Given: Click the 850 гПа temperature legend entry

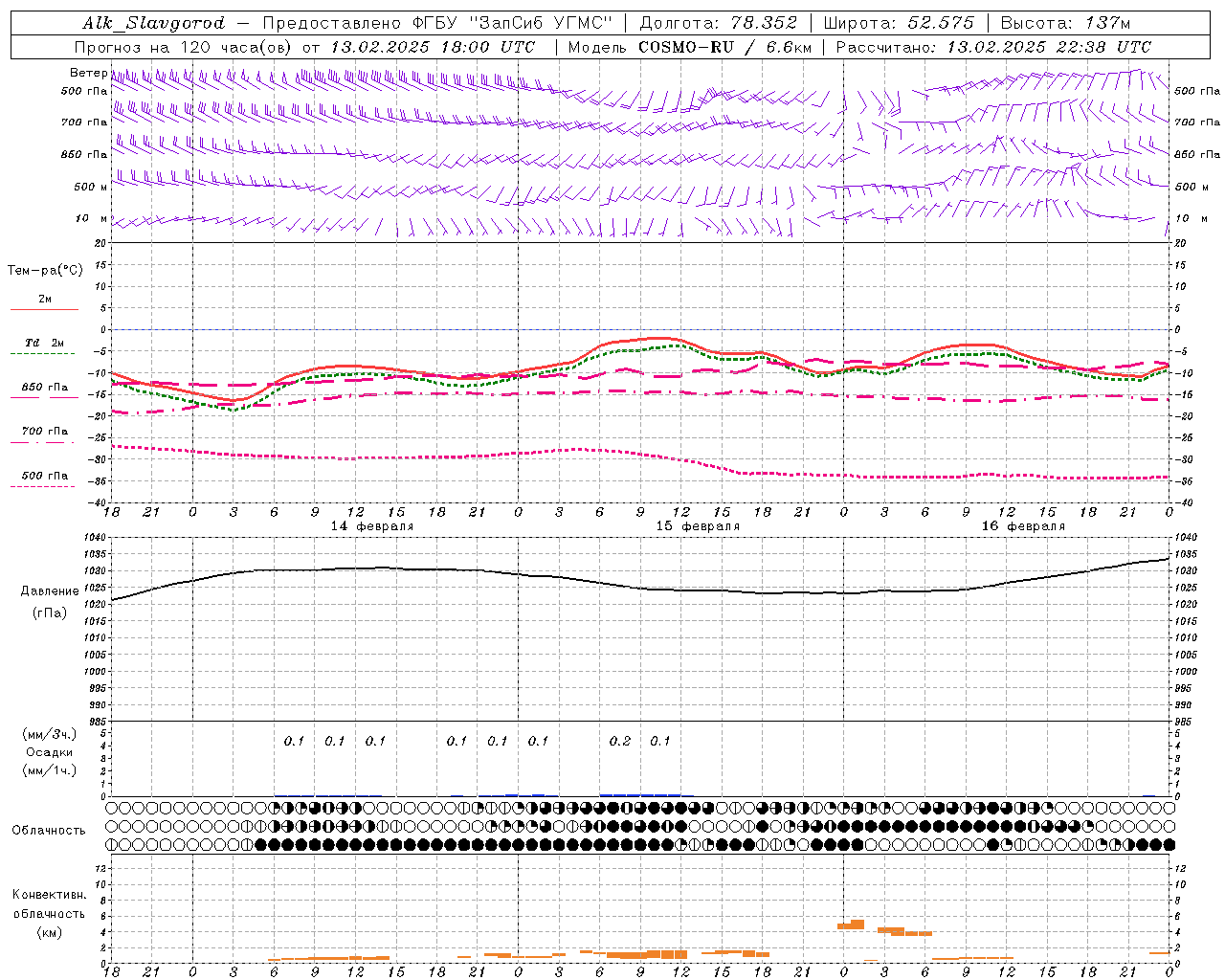Looking at the screenshot, I should tap(44, 388).
